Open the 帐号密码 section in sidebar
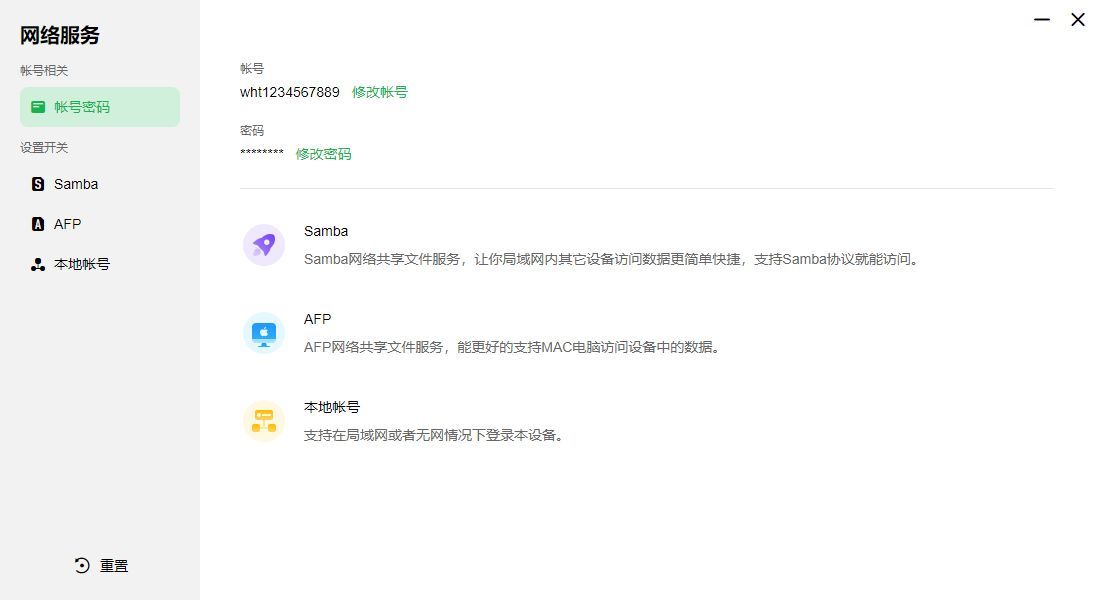The image size is (1100, 600). tap(100, 106)
